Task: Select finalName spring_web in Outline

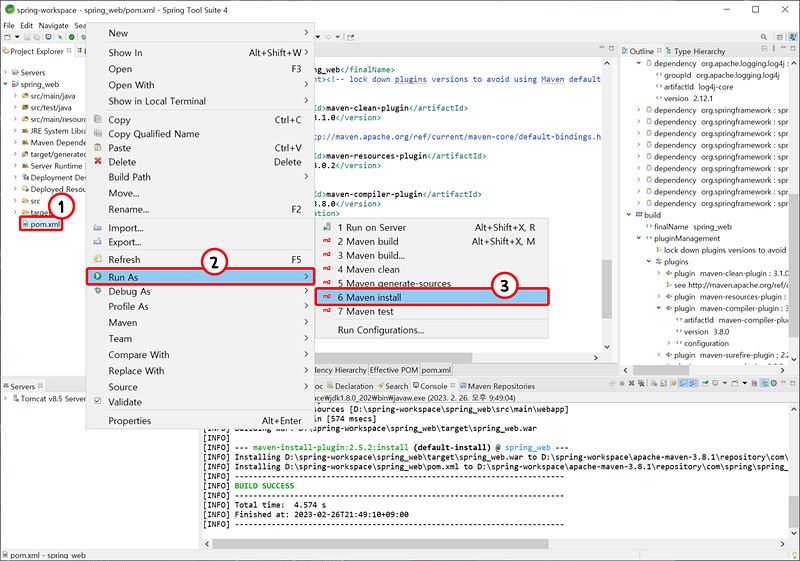Action: tap(688, 226)
